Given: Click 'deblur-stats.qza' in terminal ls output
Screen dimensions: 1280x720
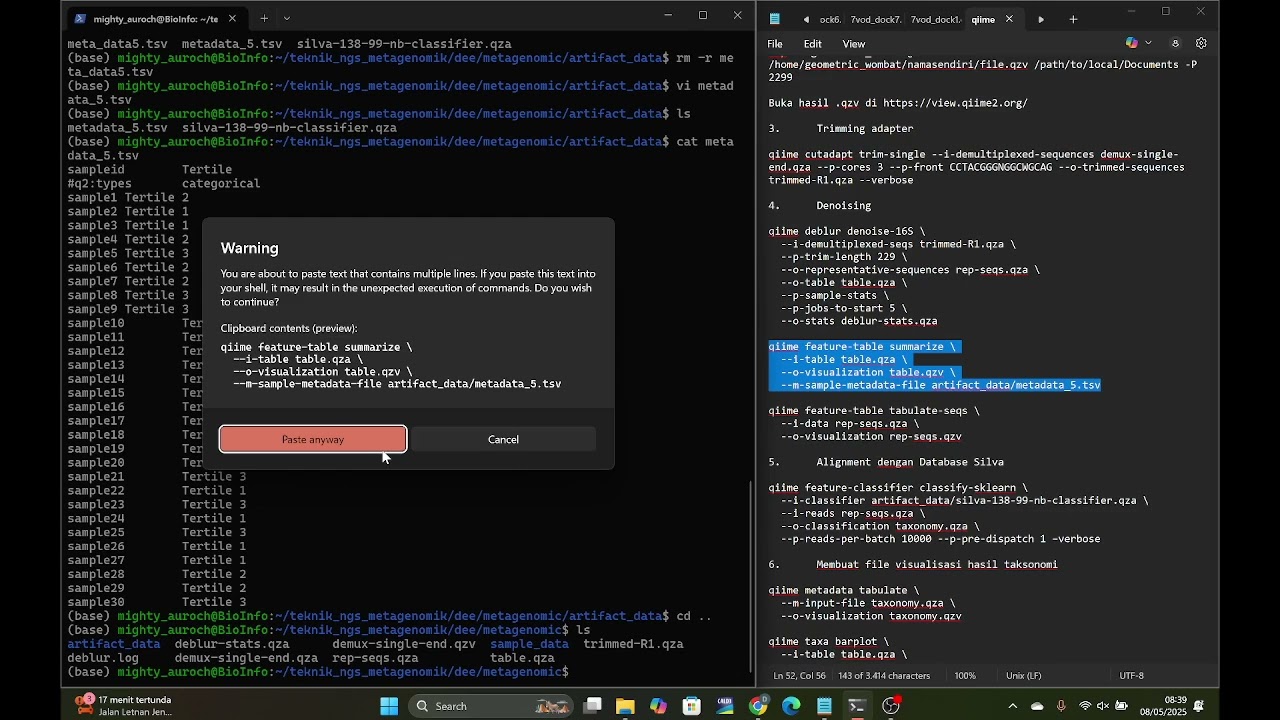Looking at the screenshot, I should (x=232, y=644).
